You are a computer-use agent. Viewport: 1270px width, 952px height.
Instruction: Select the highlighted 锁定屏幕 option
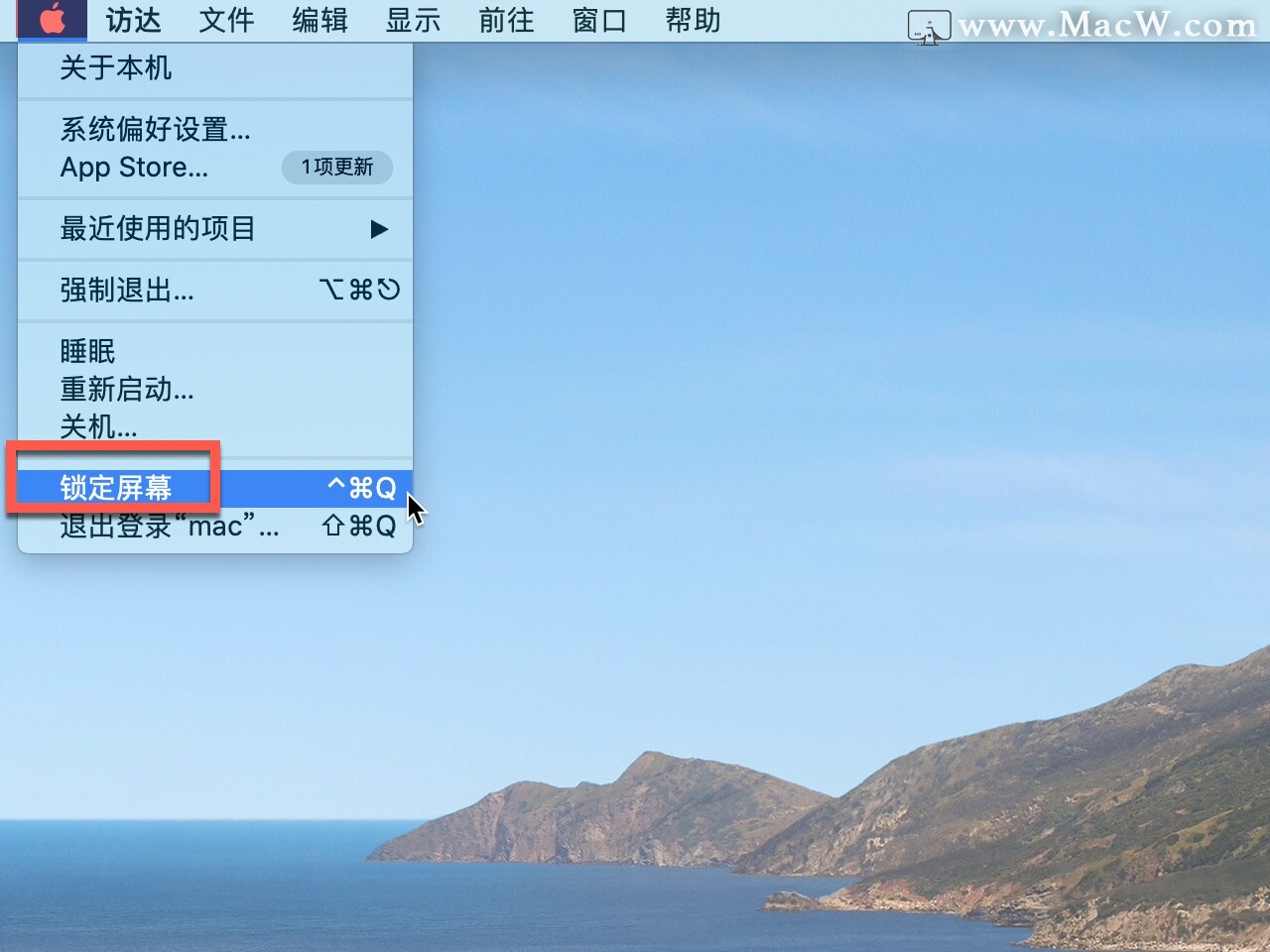115,487
